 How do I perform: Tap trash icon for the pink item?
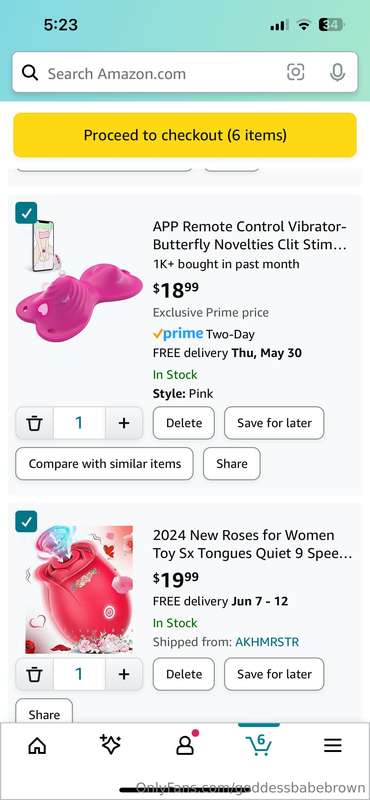(34, 423)
